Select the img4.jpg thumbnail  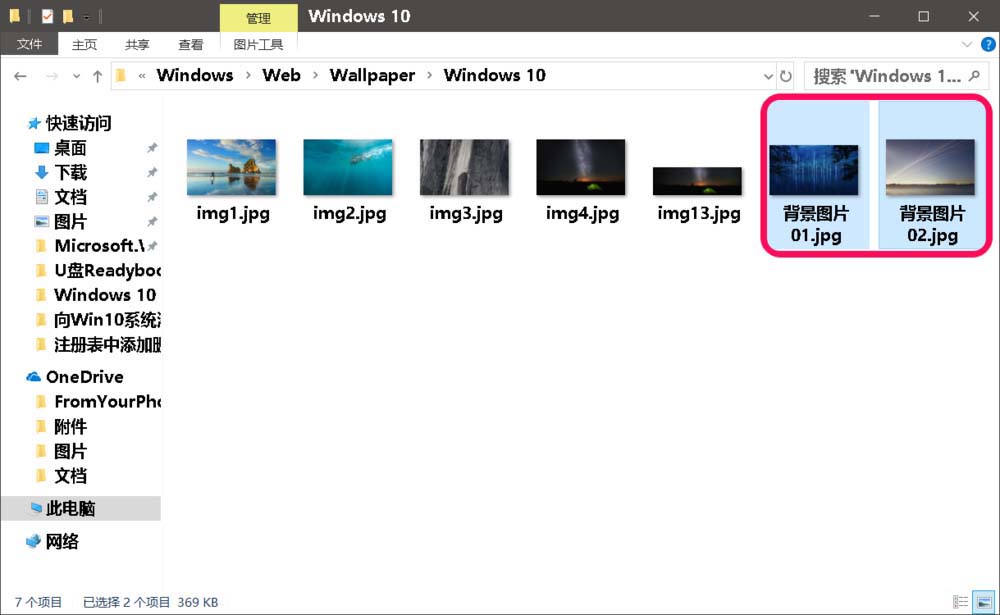(581, 167)
